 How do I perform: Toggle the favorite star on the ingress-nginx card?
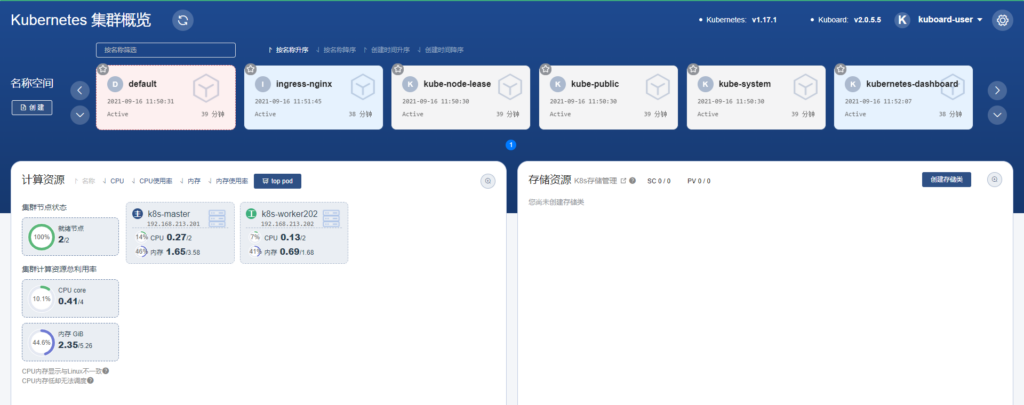click(x=250, y=69)
